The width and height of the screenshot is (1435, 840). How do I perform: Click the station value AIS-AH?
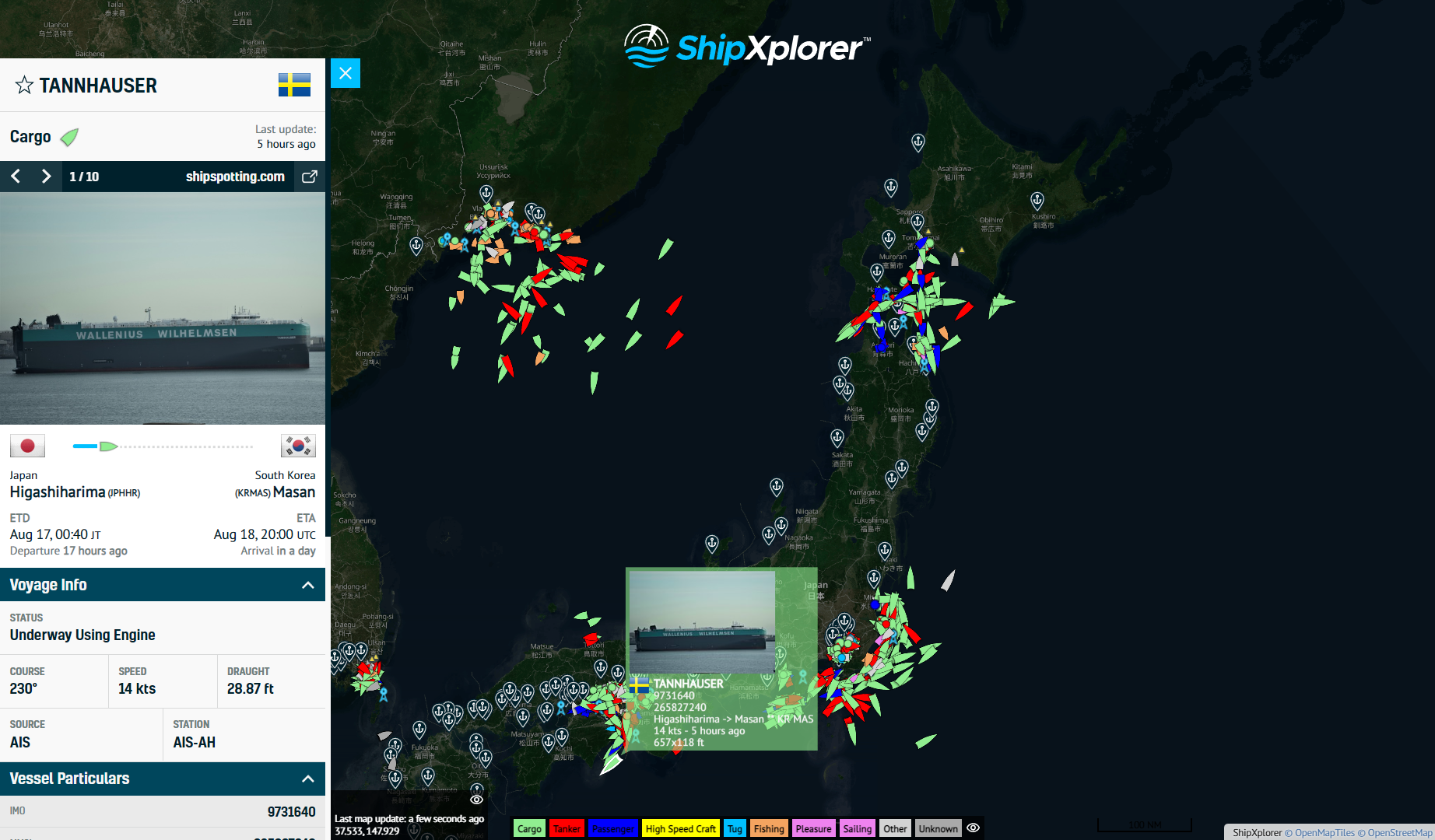tap(195, 742)
